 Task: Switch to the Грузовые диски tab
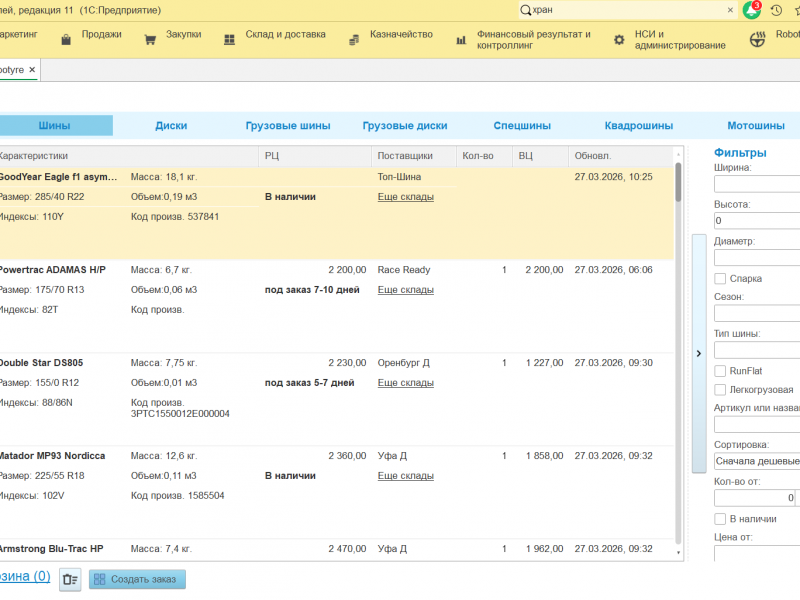click(x=405, y=126)
